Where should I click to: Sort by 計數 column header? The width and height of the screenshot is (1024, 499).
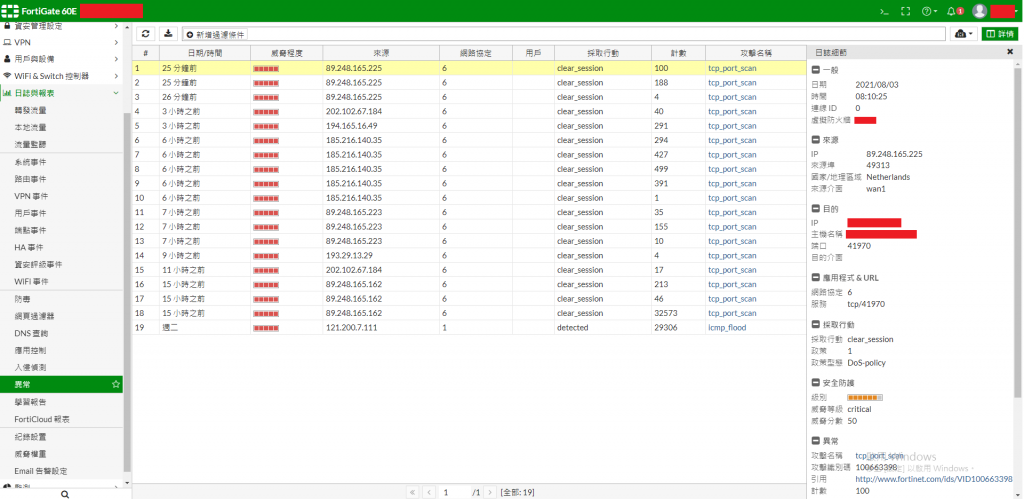pos(679,53)
